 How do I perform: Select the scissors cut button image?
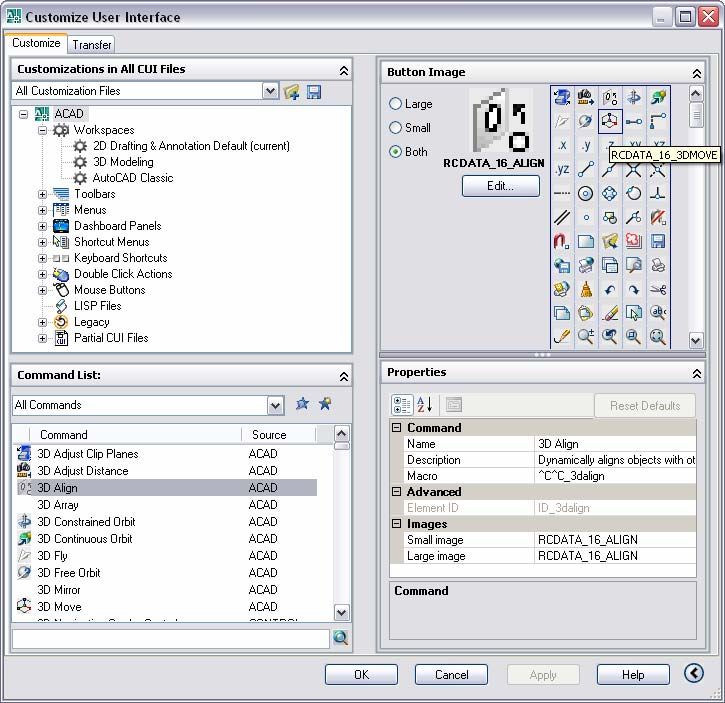657,290
